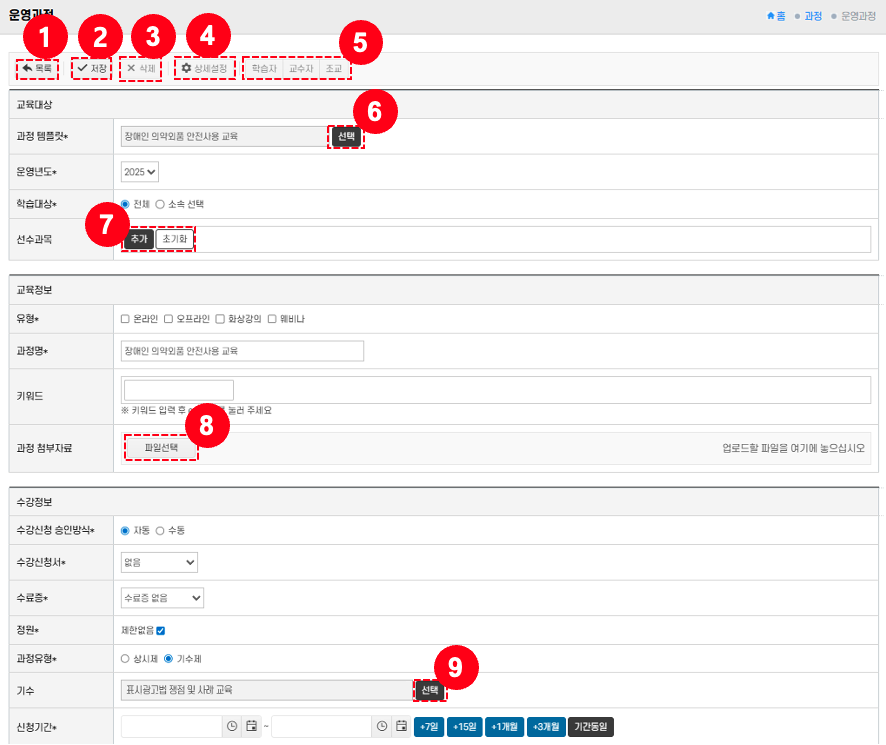Viewport: 886px width, 745px height.
Task: Toggle the 제한없음 capacity checkbox
Action: (x=160, y=631)
